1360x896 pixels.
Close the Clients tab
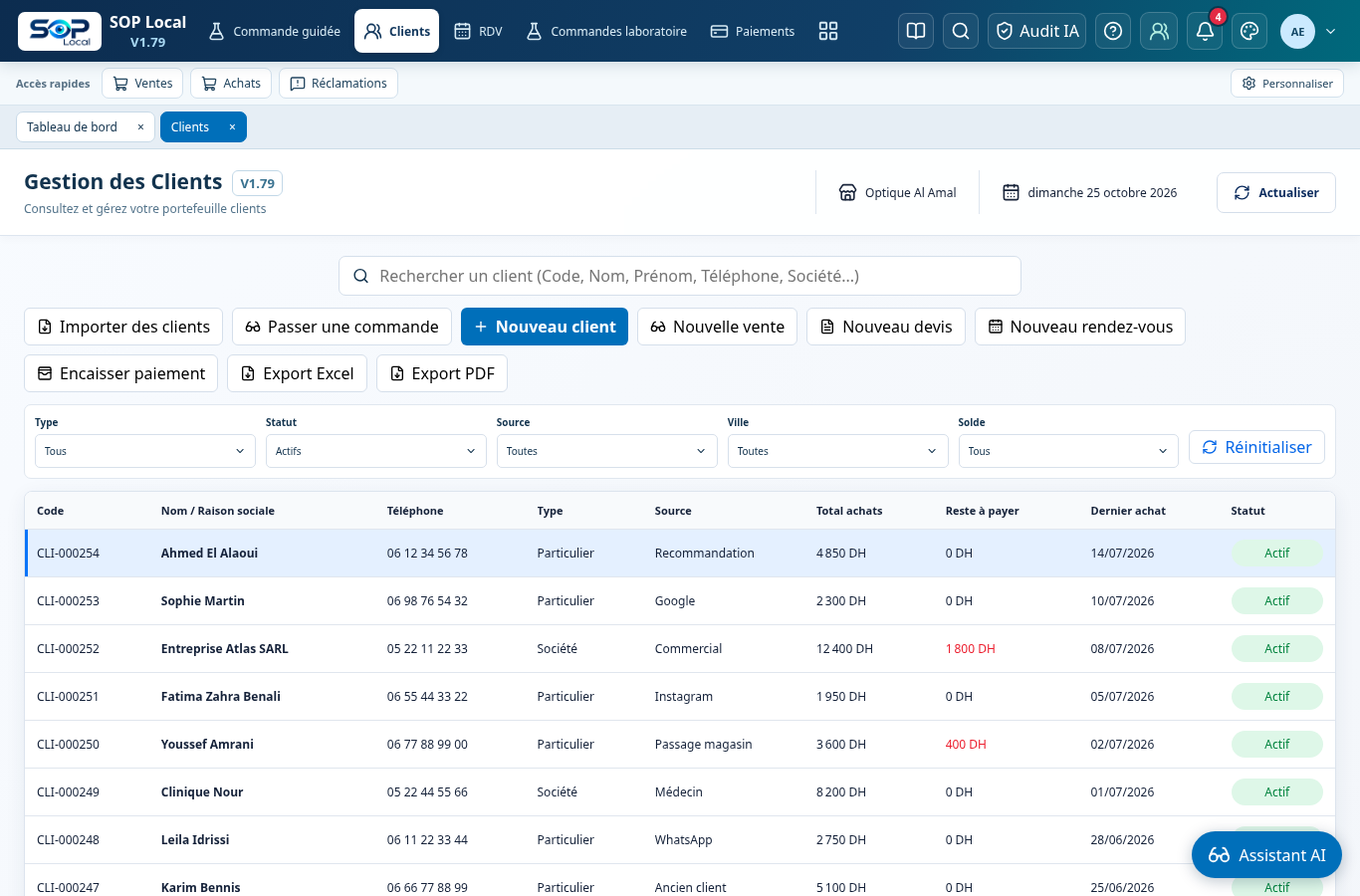232,127
